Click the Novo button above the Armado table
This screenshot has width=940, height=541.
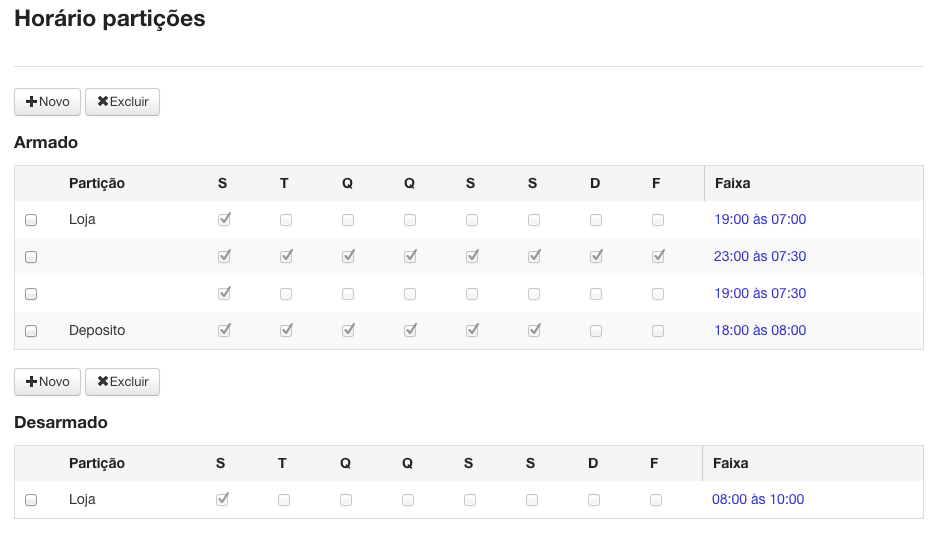point(47,102)
